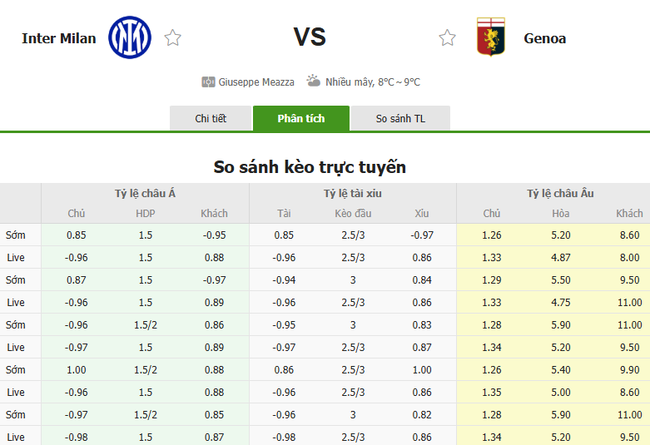Favorite Inter Milan with the star
650x445 pixels.
pyautogui.click(x=173, y=38)
